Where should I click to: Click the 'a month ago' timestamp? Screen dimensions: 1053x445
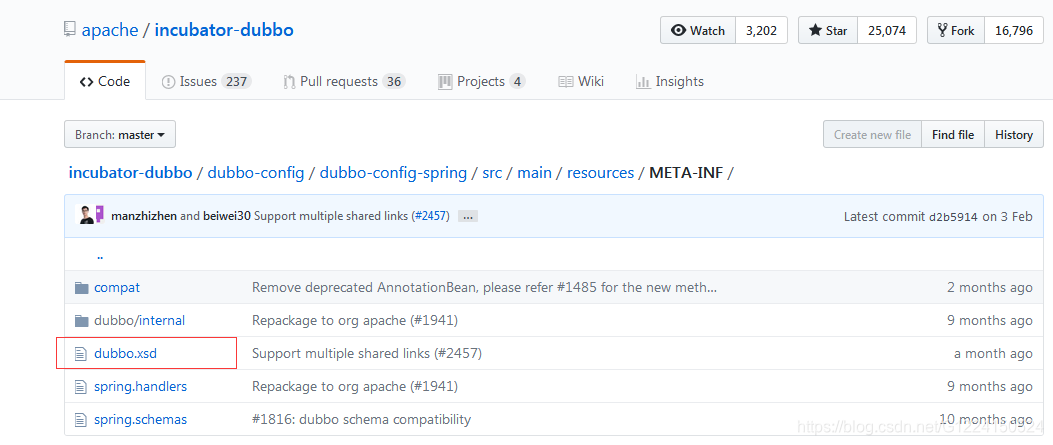click(x=993, y=353)
